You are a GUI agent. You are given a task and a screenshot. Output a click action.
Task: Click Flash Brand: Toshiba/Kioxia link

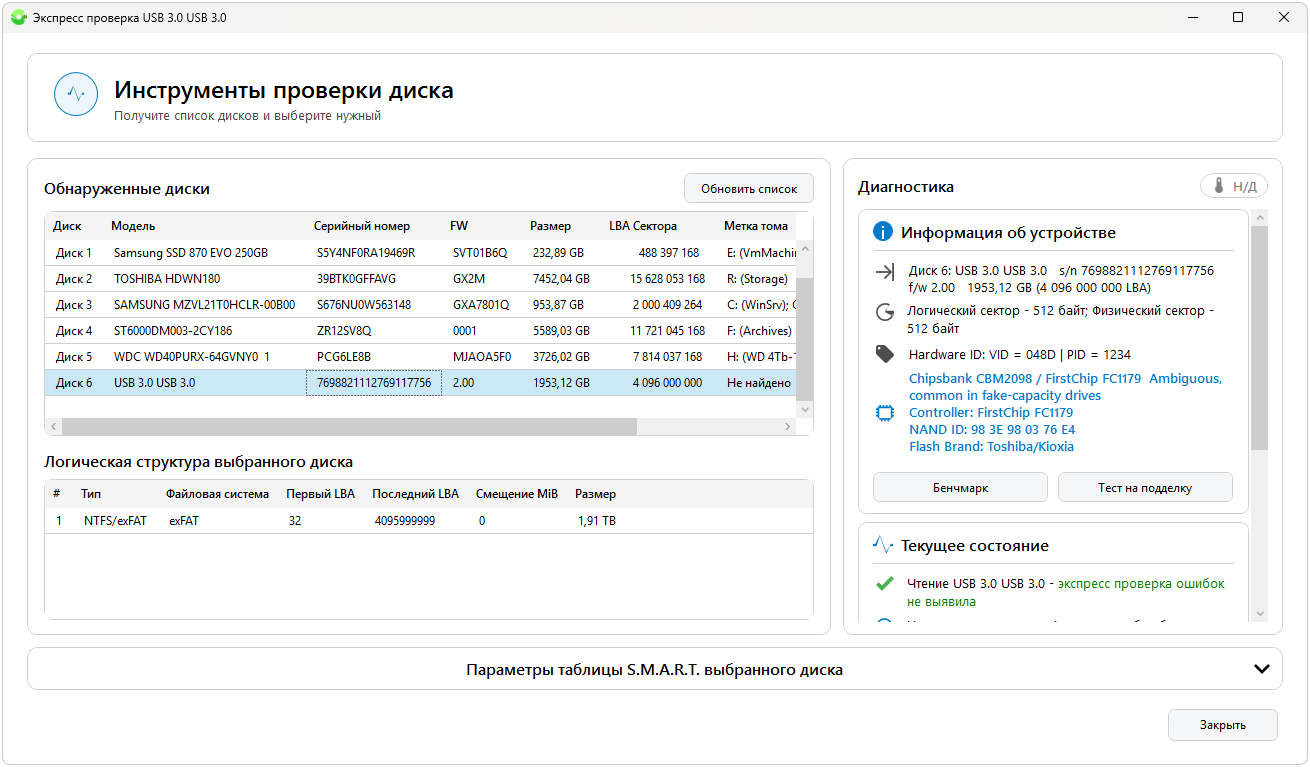pyautogui.click(x=991, y=446)
